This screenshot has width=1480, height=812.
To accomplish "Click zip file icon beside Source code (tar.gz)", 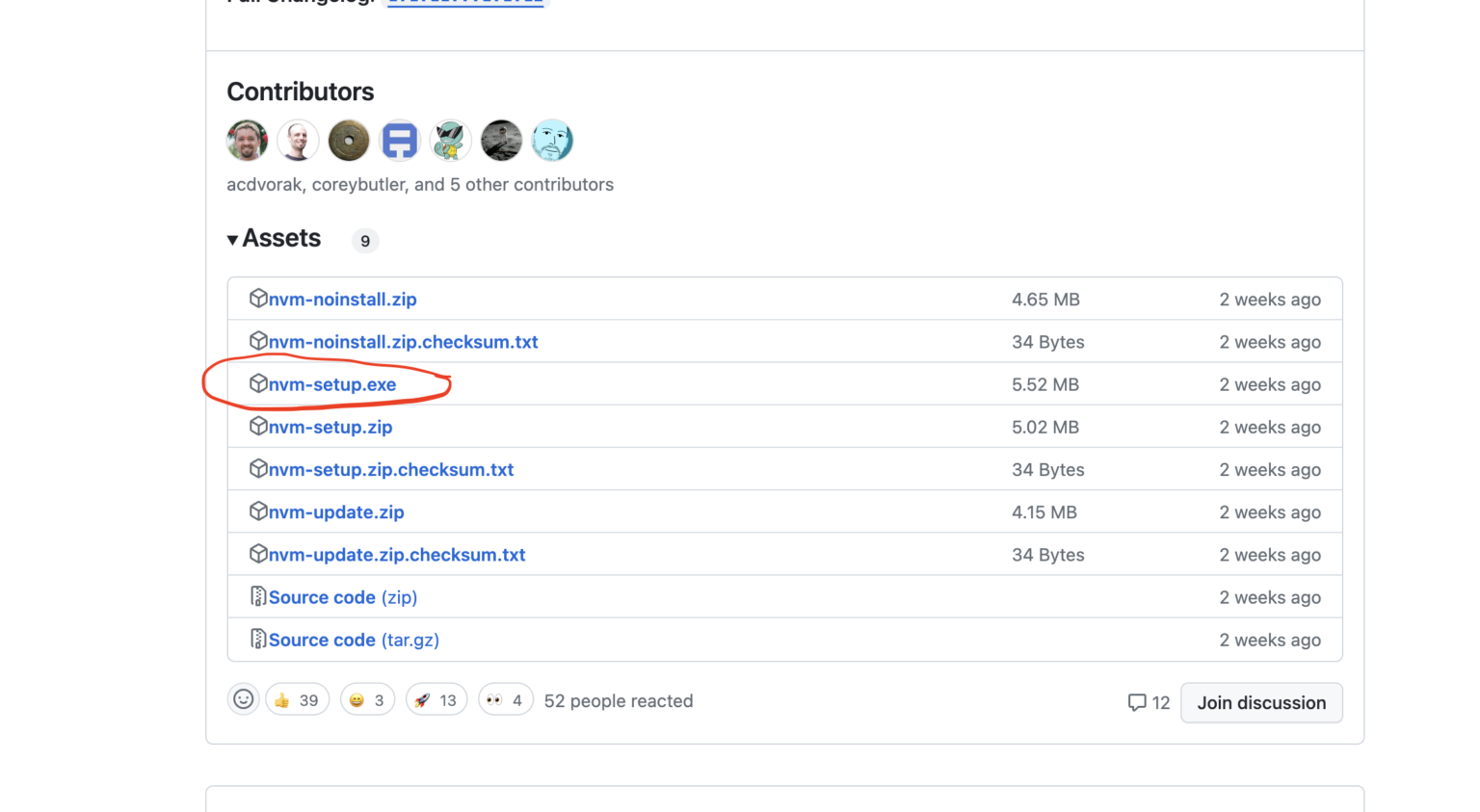I will click(x=257, y=639).
